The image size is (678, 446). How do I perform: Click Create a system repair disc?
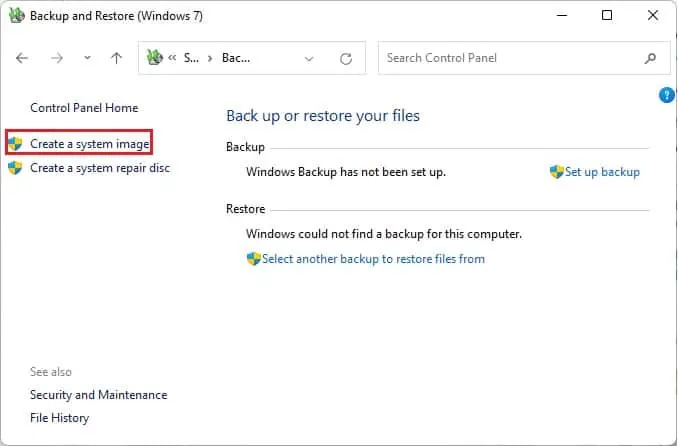point(100,168)
